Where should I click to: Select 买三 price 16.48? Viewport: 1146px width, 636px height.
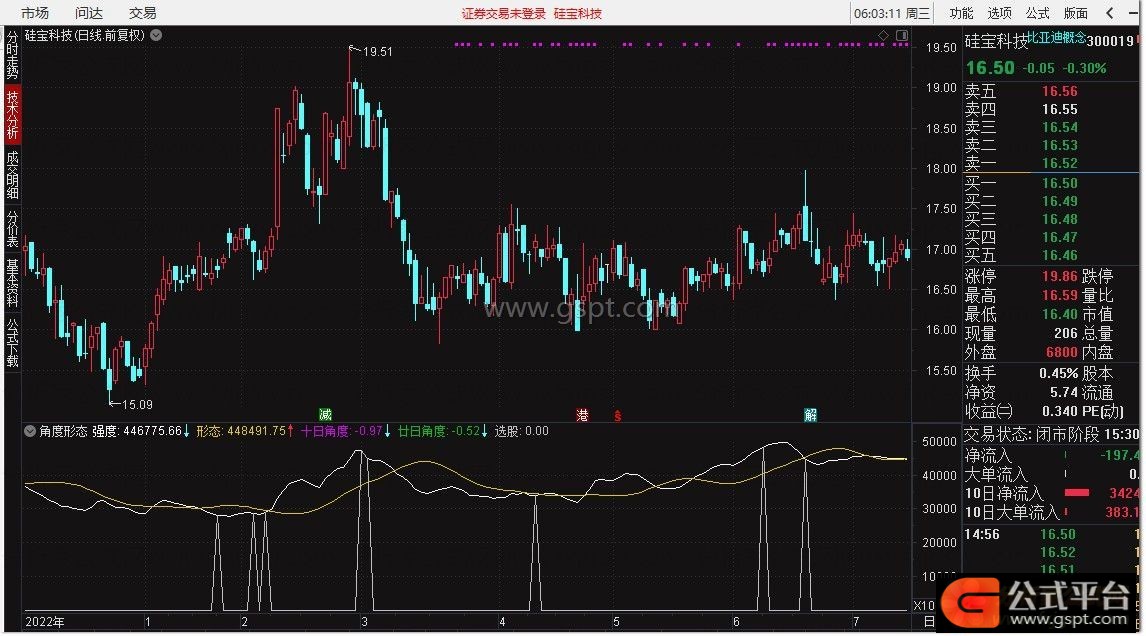point(1060,219)
